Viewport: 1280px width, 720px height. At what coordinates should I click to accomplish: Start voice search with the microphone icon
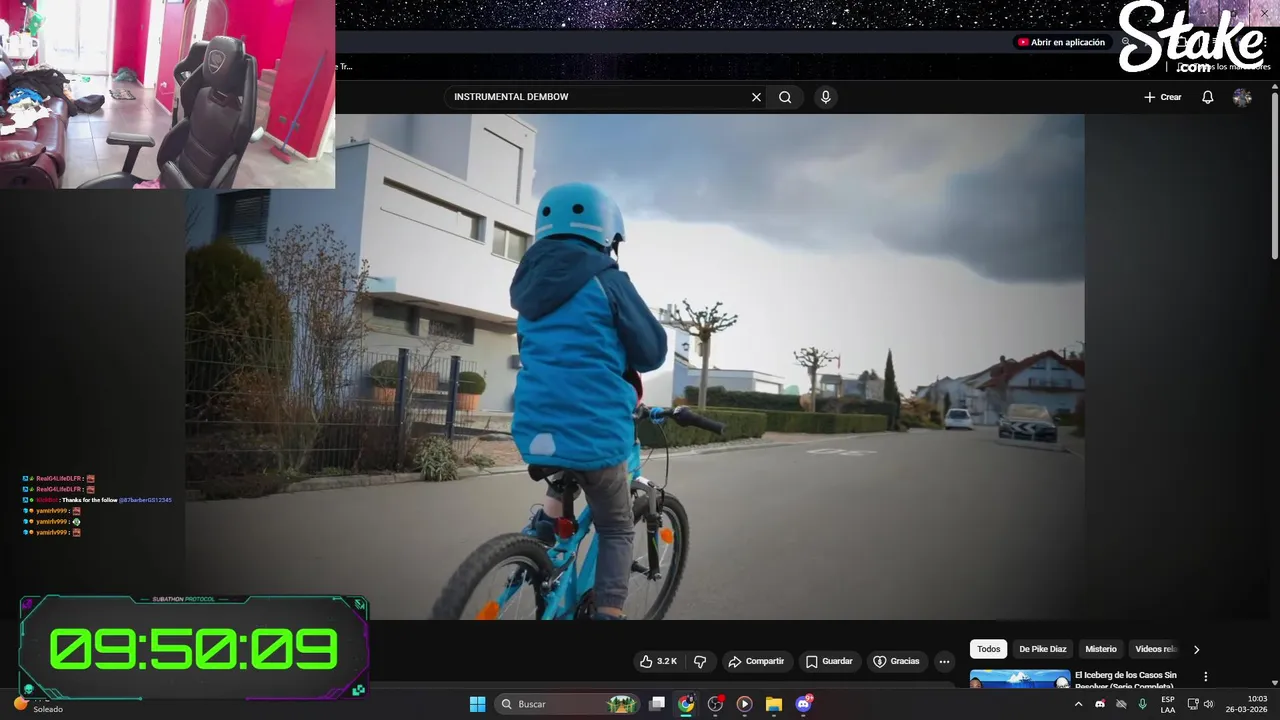coord(825,97)
